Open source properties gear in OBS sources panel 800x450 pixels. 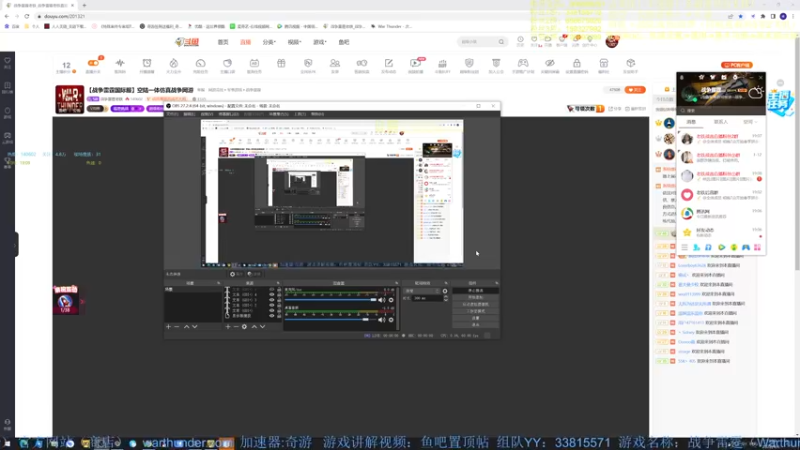(244, 327)
